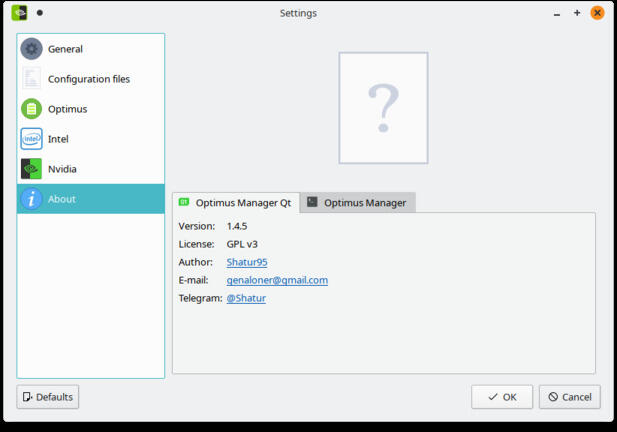Select the Configuration files document icon
This screenshot has height=432, width=617.
click(x=31, y=79)
